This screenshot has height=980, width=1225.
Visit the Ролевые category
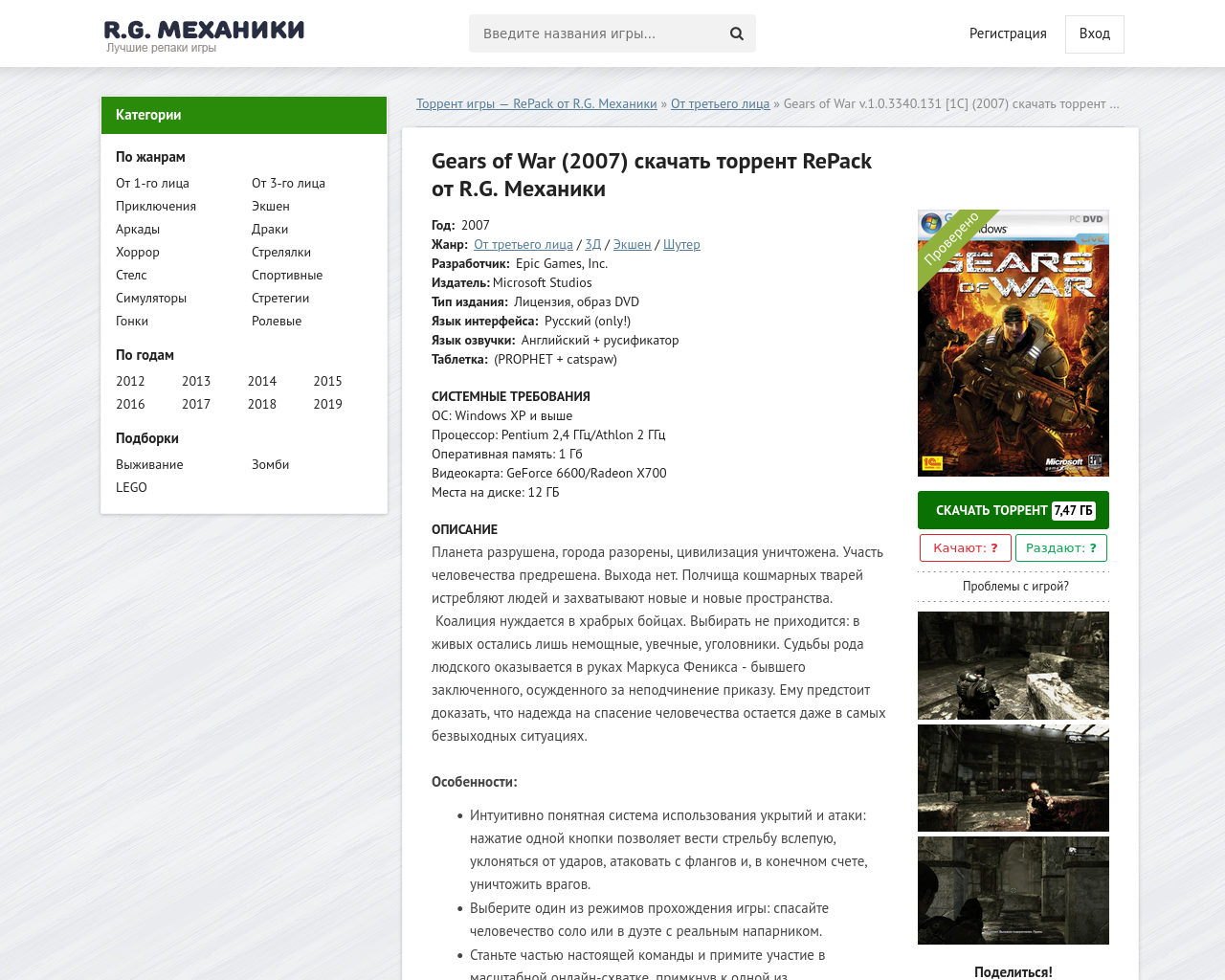pyautogui.click(x=277, y=321)
